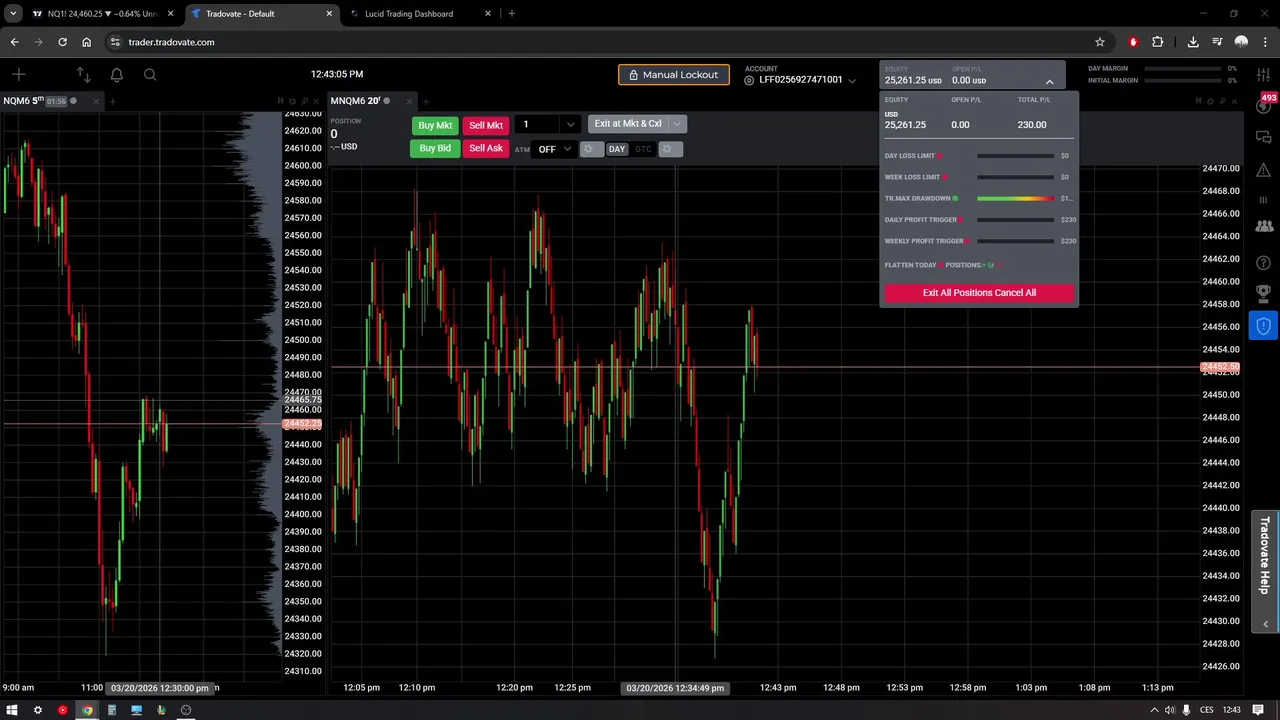Reload the page

62,42
